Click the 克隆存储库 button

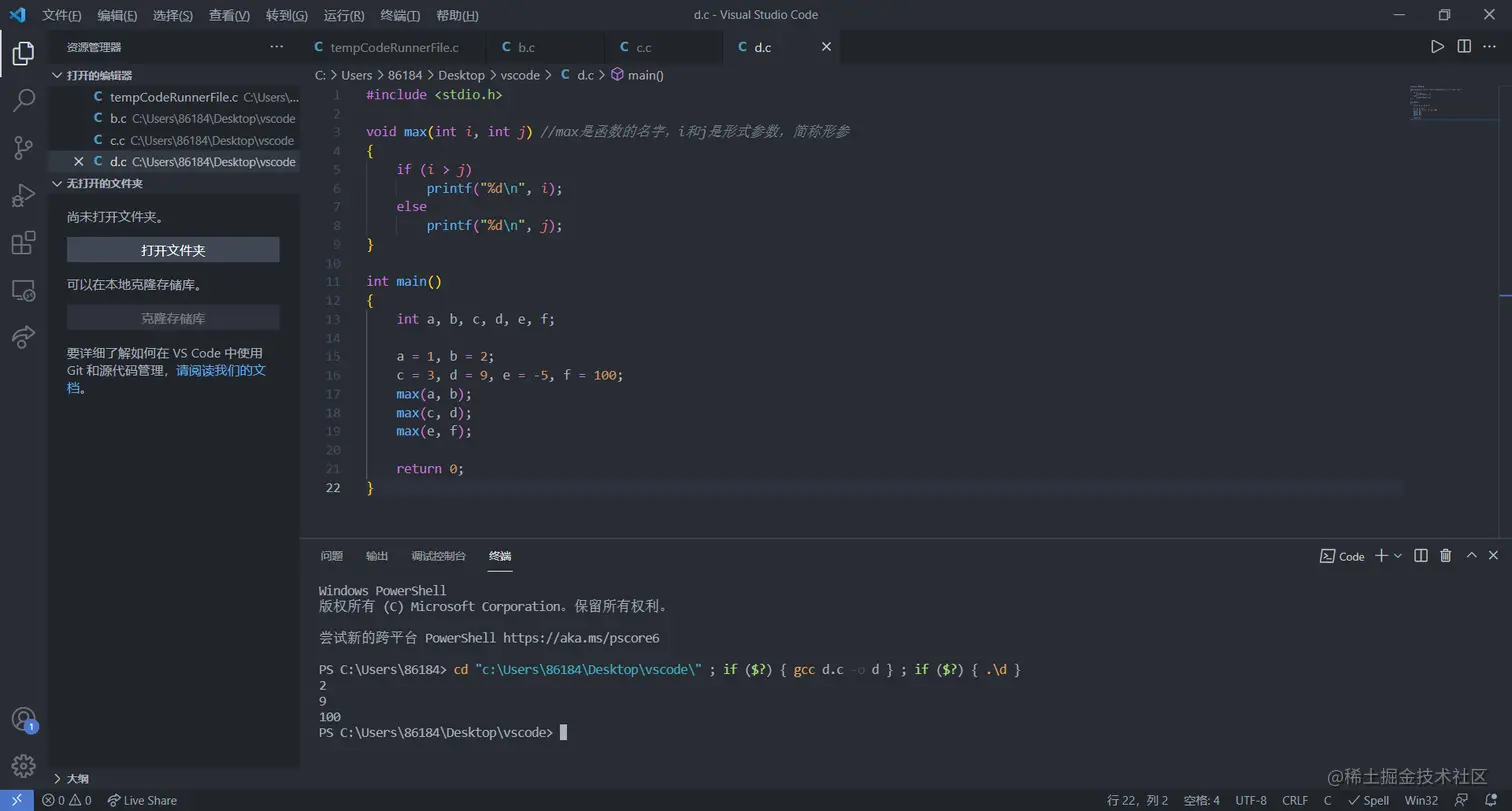pos(173,318)
